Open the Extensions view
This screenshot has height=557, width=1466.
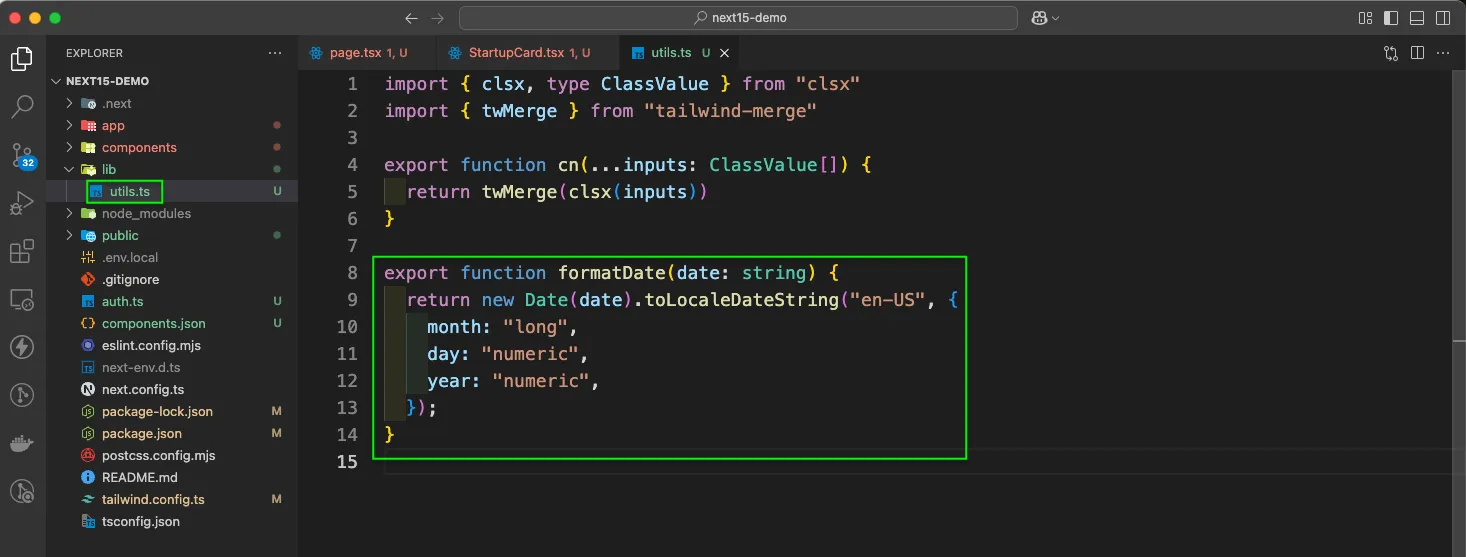[x=22, y=252]
